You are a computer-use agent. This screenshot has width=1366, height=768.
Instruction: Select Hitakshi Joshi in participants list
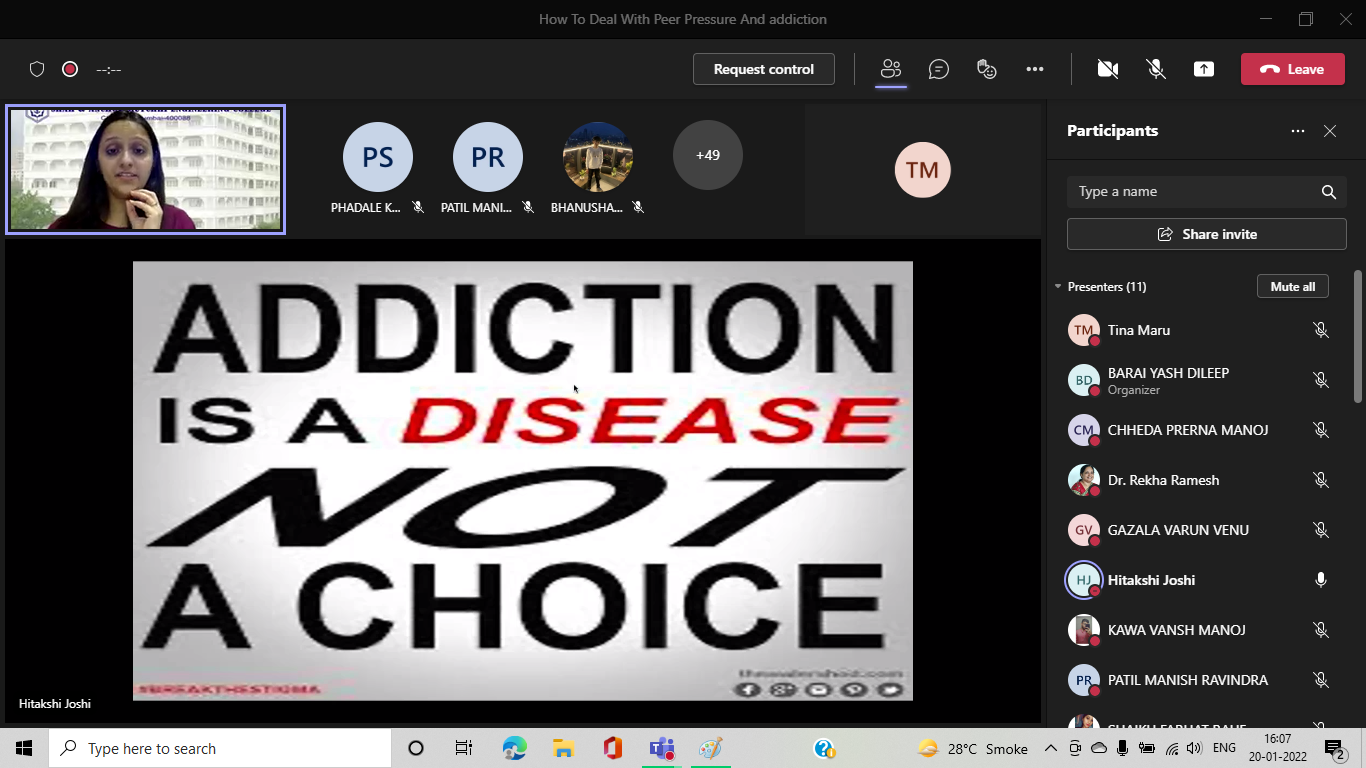coord(1151,580)
